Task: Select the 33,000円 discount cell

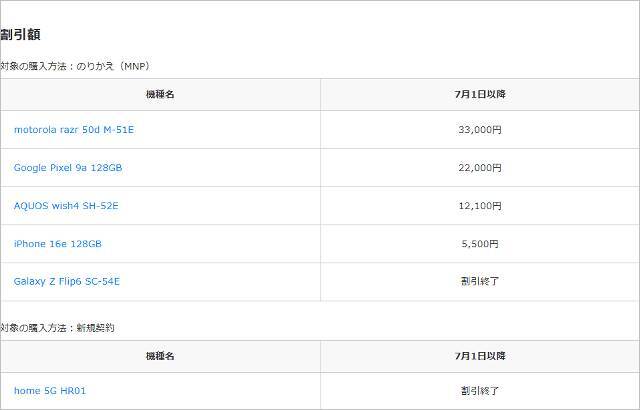Action: tap(480, 130)
